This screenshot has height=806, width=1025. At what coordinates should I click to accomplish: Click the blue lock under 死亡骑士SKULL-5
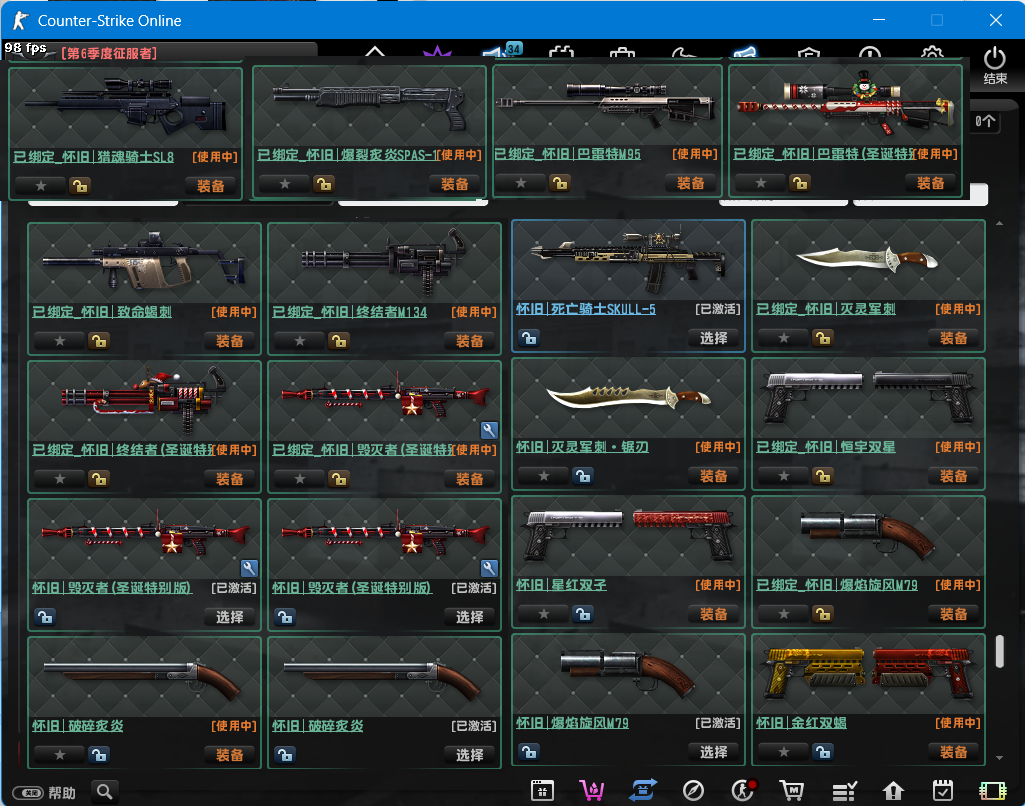click(529, 338)
